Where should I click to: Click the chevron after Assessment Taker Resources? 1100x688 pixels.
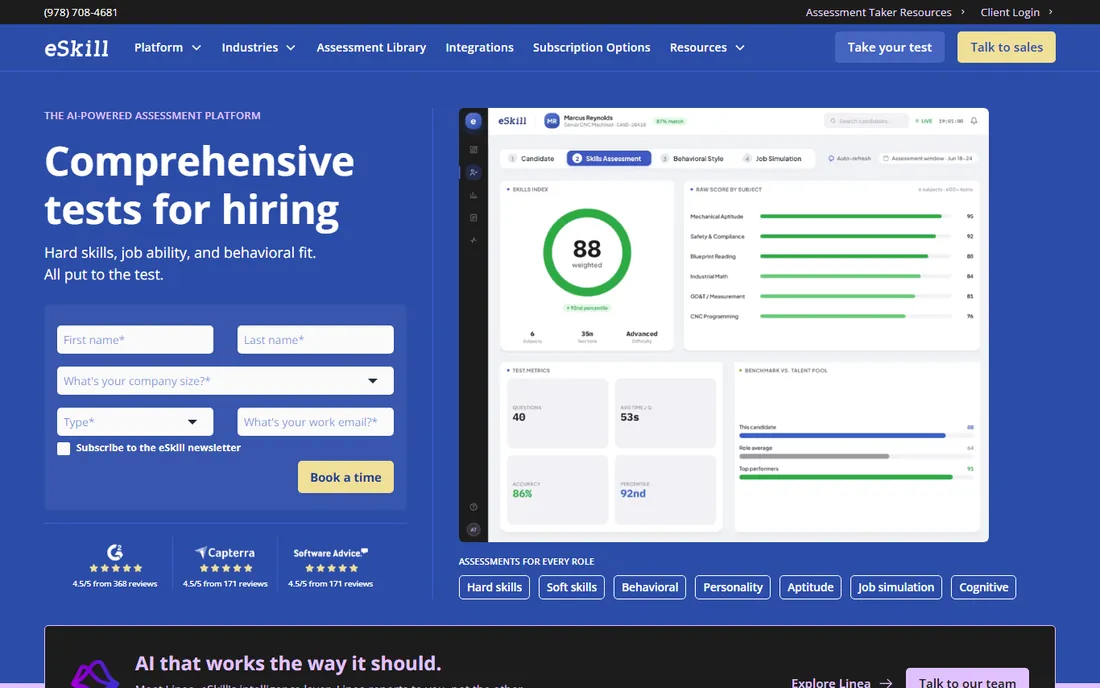(962, 12)
